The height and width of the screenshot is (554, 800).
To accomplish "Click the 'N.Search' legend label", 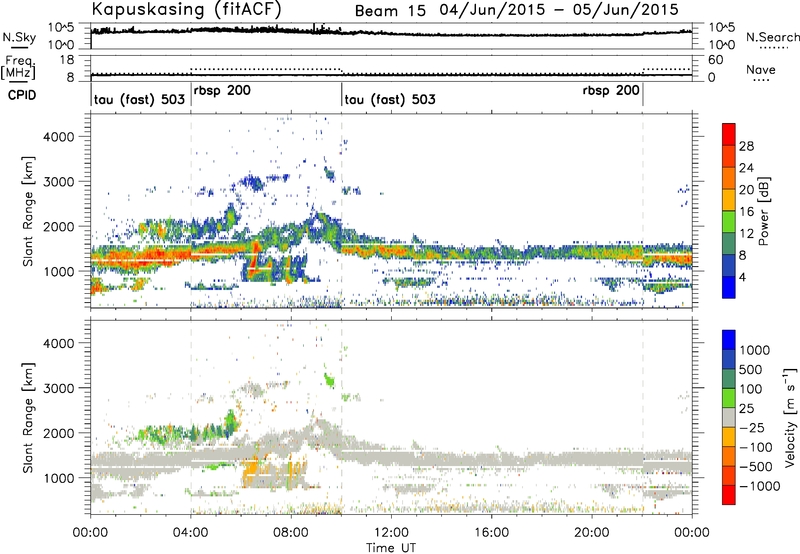I will pyautogui.click(x=772, y=37).
